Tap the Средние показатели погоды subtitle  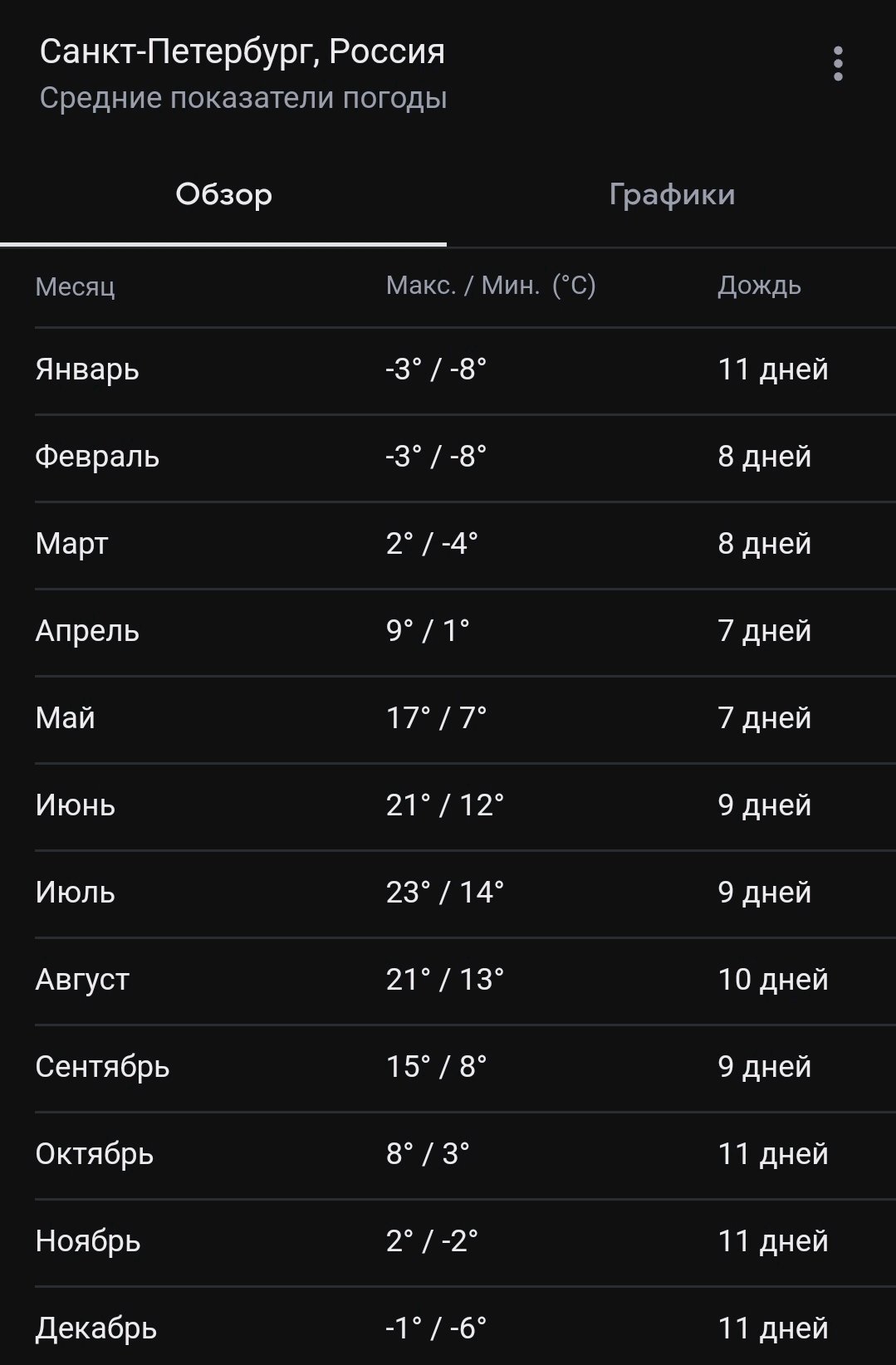pyautogui.click(x=243, y=98)
